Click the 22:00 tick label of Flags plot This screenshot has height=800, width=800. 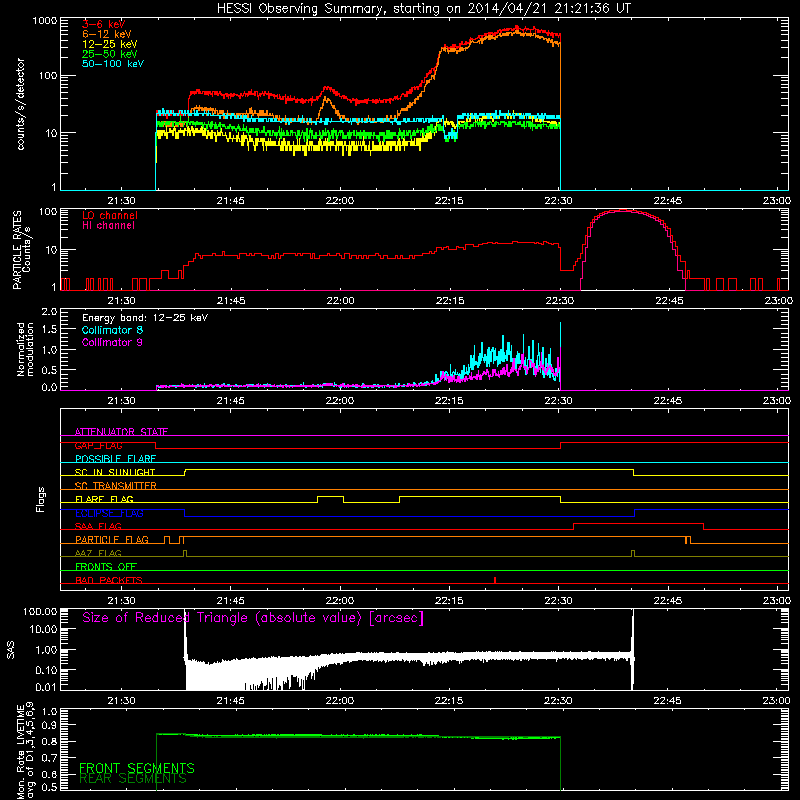coord(340,601)
